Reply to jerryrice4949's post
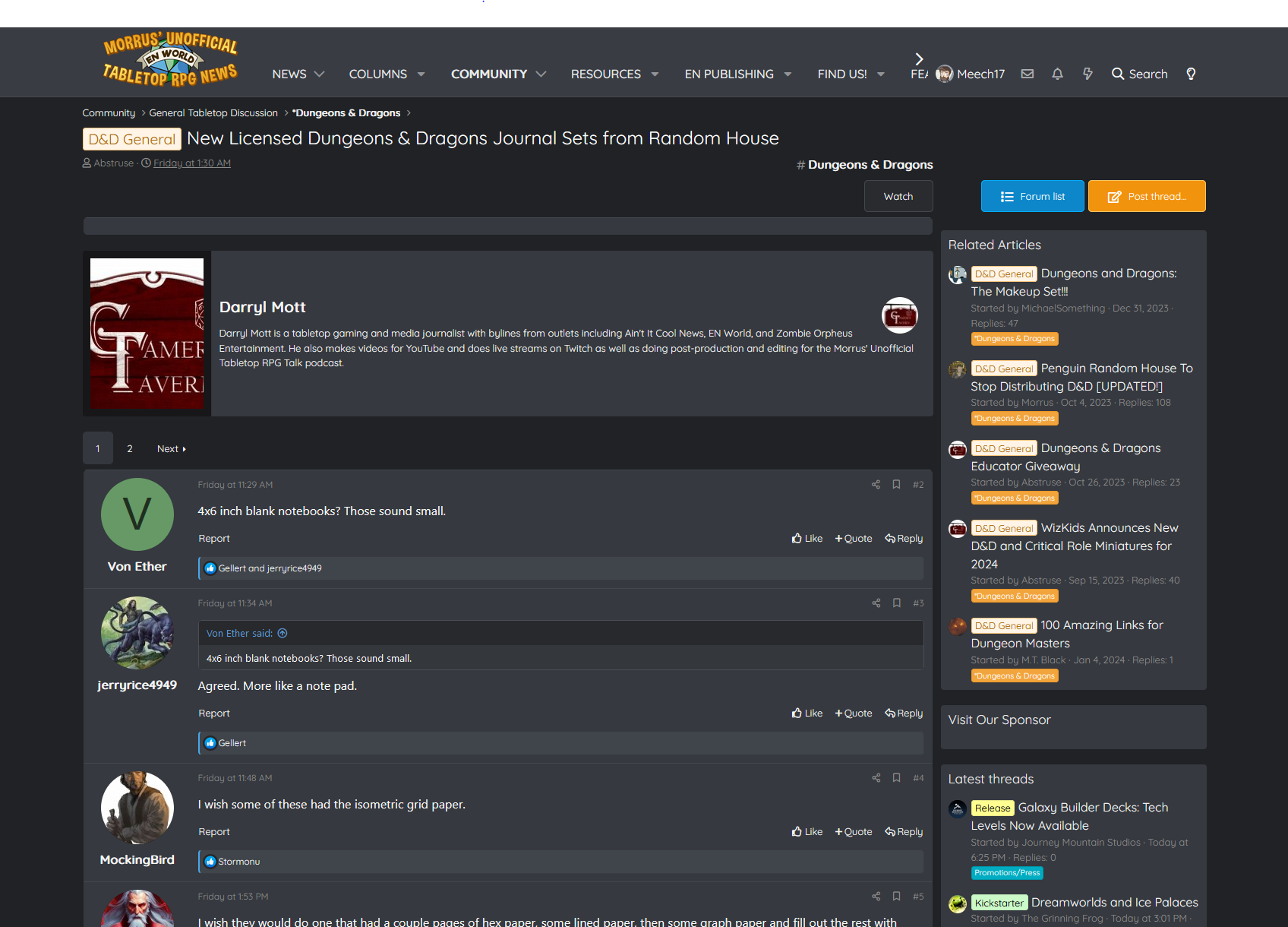Screen dimensions: 1288x927 (904, 713)
